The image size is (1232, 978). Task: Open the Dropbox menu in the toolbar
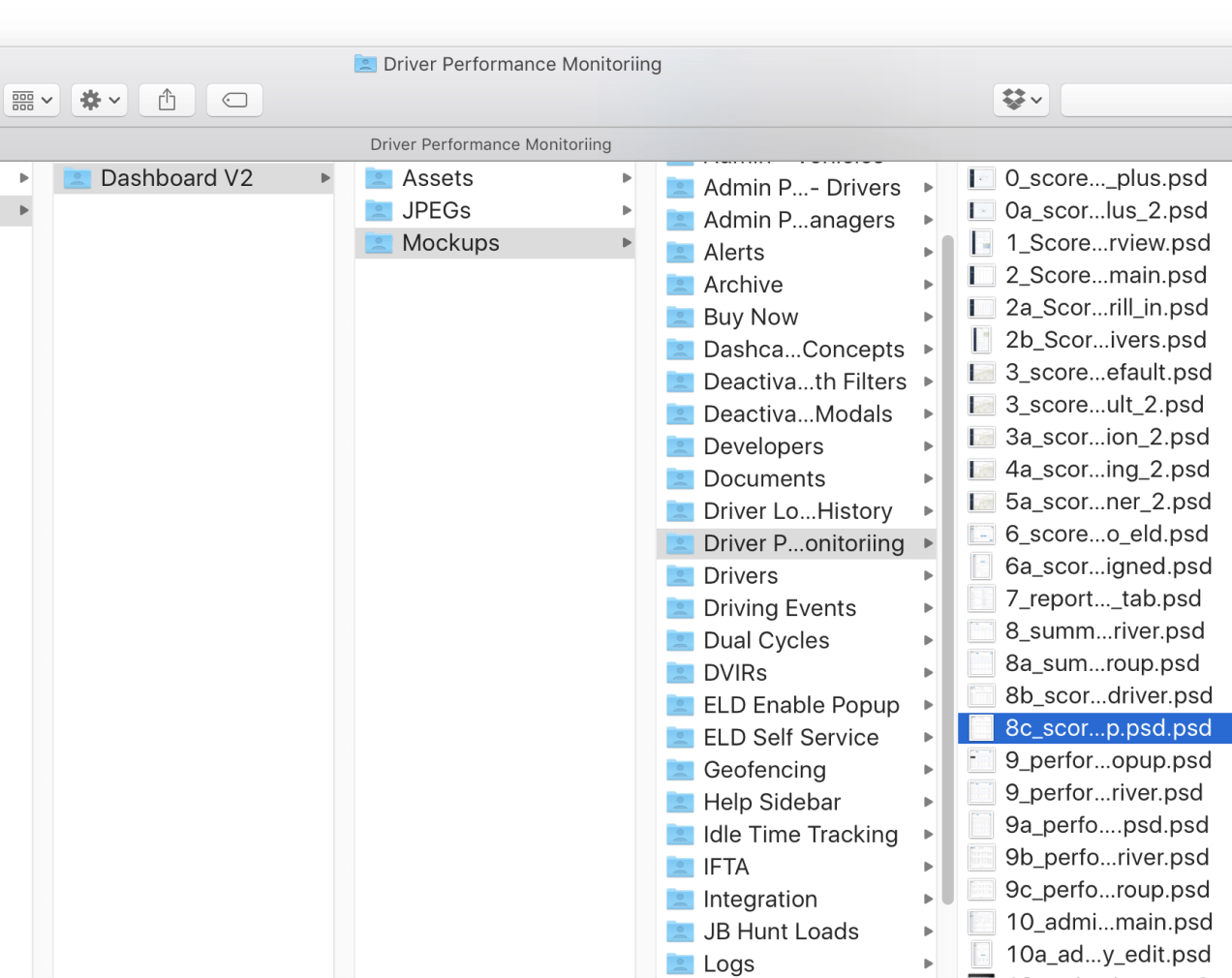click(1021, 100)
